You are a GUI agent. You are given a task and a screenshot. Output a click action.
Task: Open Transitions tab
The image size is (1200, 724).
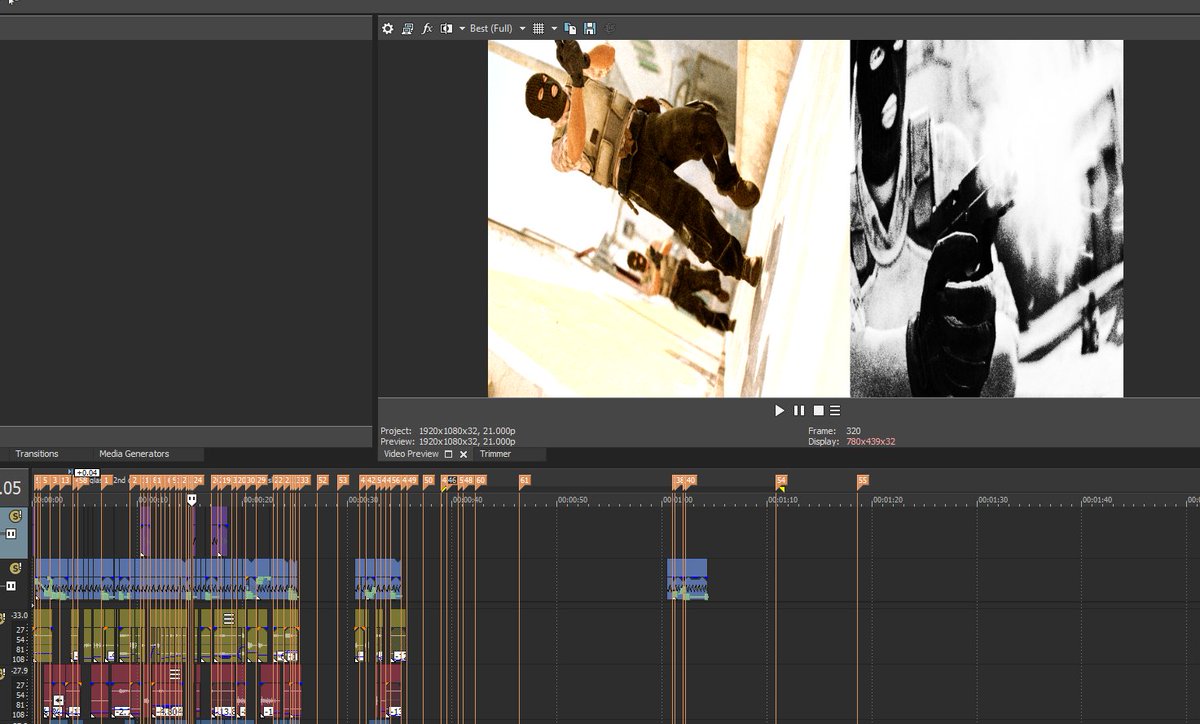tap(37, 454)
